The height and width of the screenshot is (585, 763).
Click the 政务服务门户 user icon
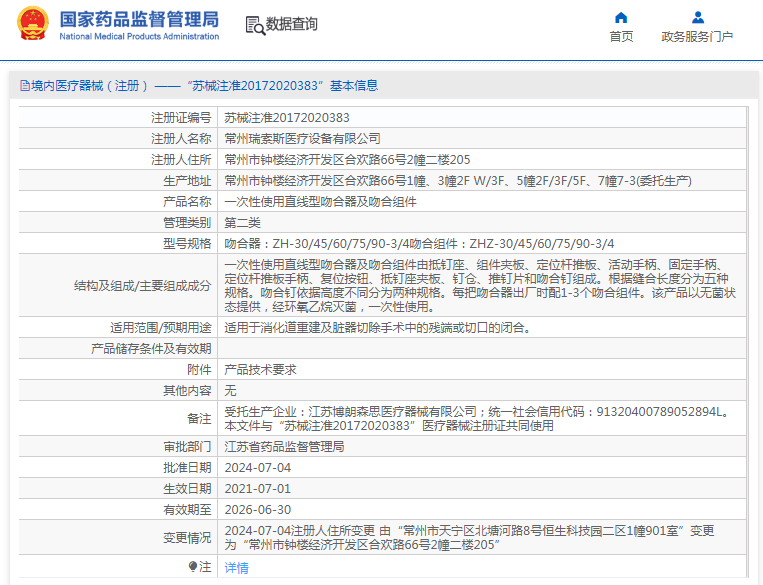698,18
